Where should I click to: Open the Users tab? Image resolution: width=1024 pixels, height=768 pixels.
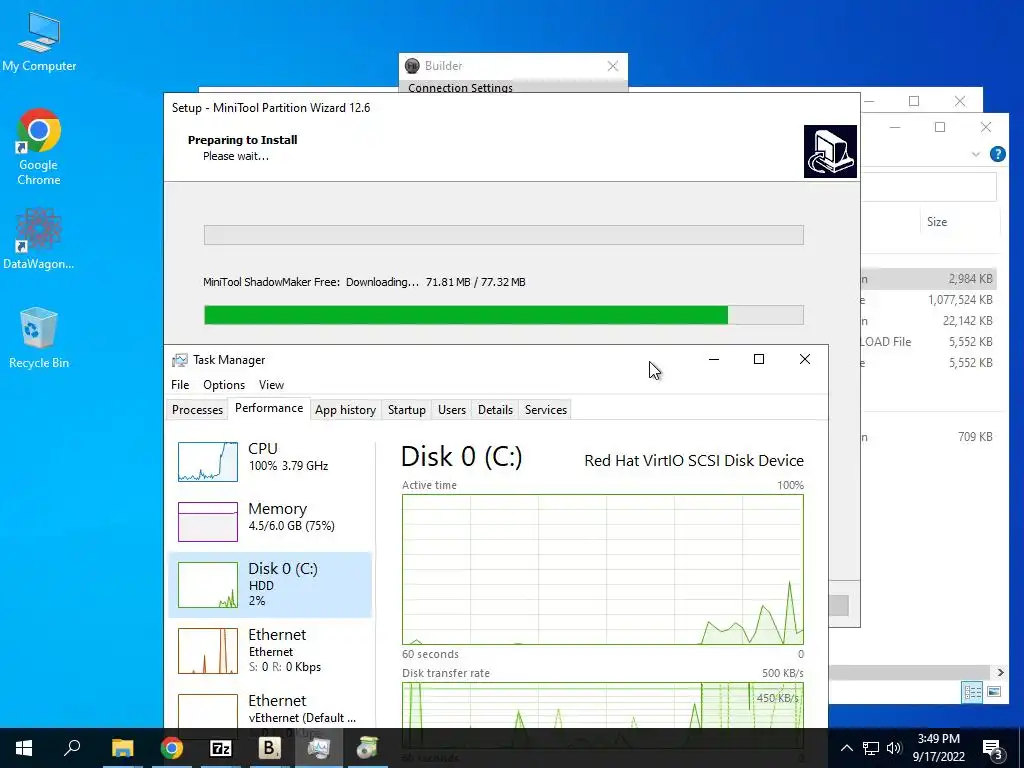click(452, 409)
